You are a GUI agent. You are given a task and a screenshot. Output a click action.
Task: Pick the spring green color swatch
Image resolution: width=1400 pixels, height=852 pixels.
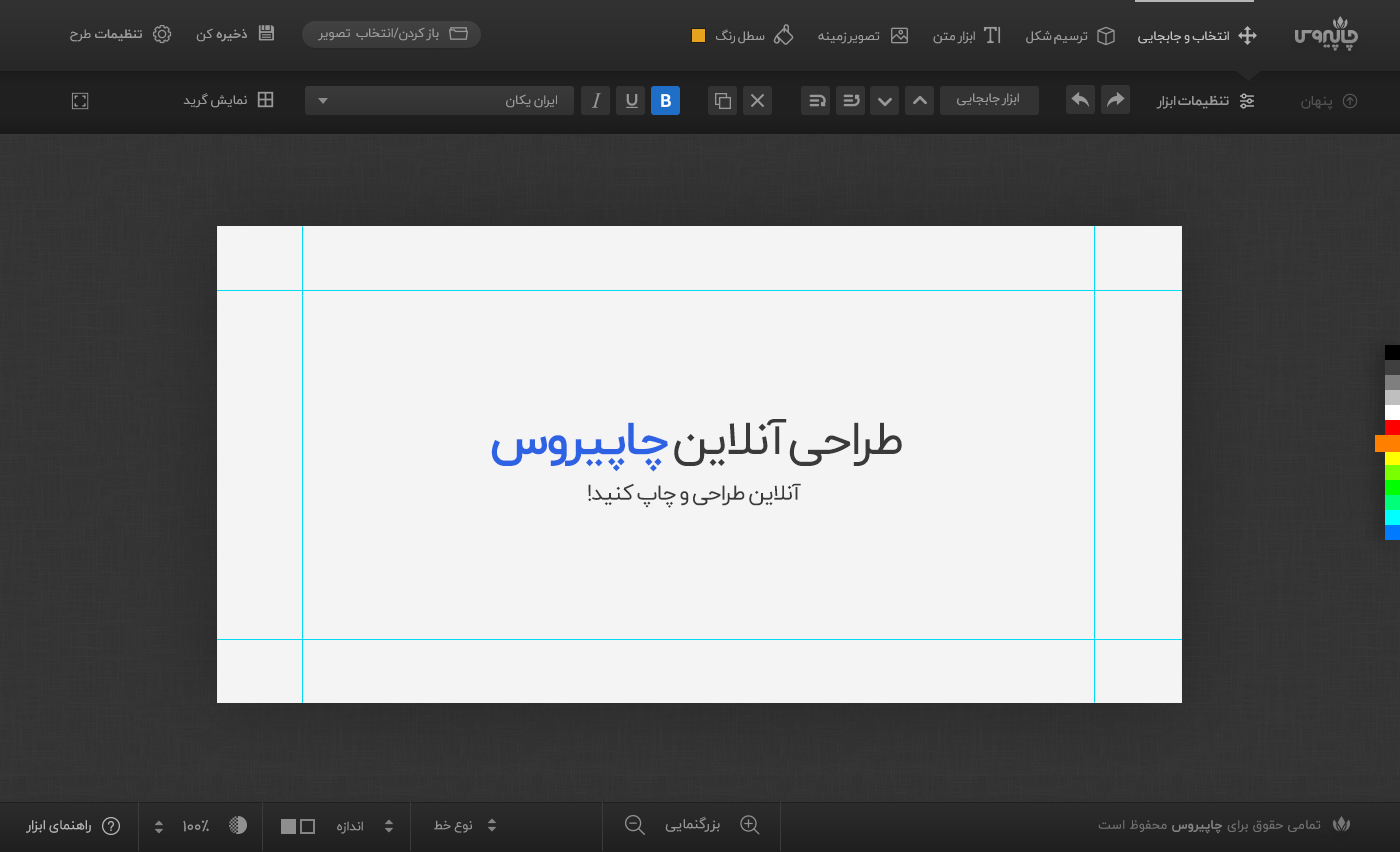[x=1392, y=502]
